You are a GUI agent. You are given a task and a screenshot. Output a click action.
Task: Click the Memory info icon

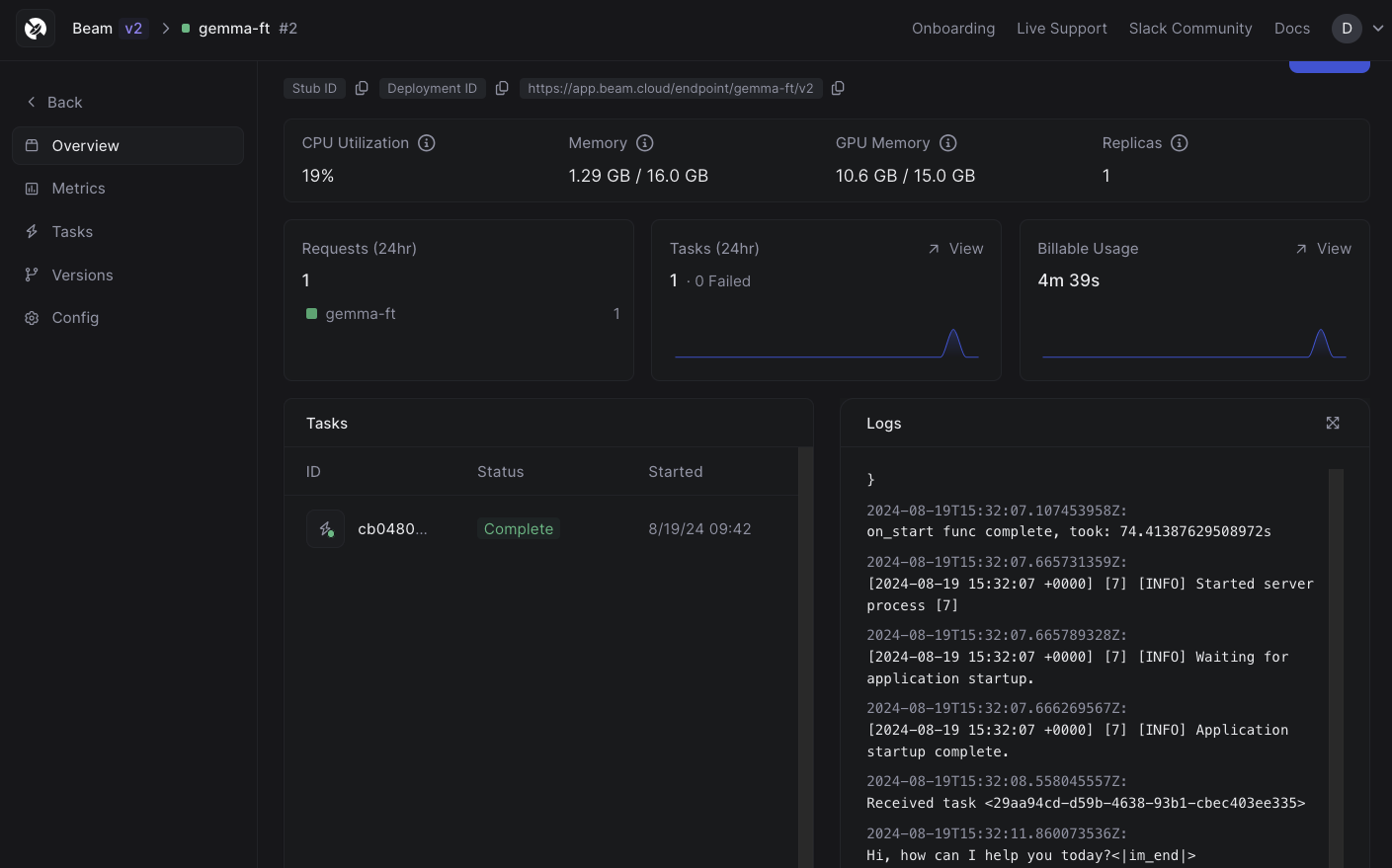[x=645, y=143]
